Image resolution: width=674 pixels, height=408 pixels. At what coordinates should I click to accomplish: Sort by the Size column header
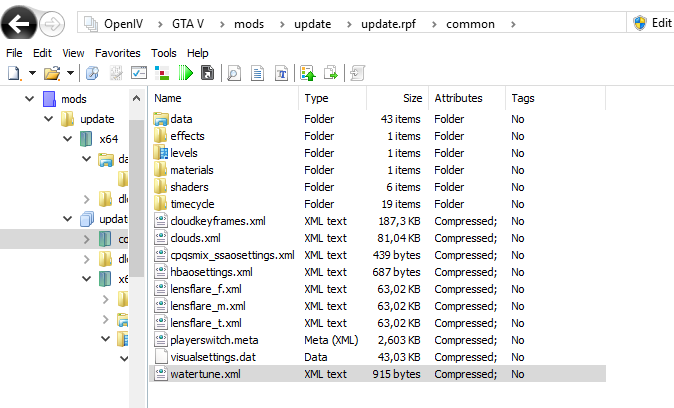click(398, 98)
